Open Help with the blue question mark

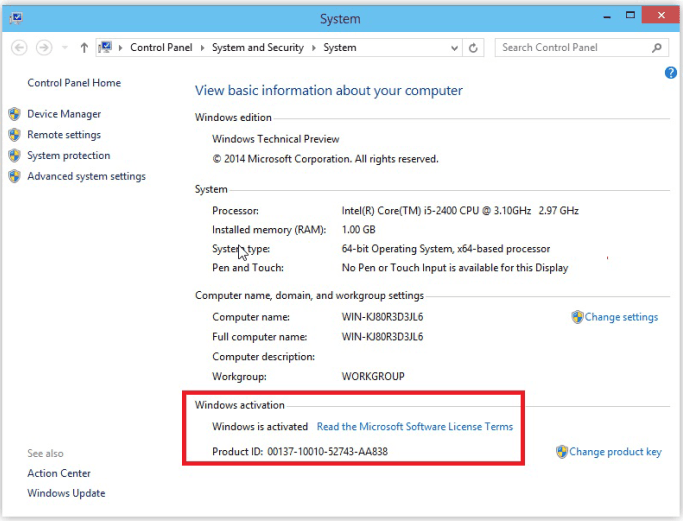coord(670,73)
